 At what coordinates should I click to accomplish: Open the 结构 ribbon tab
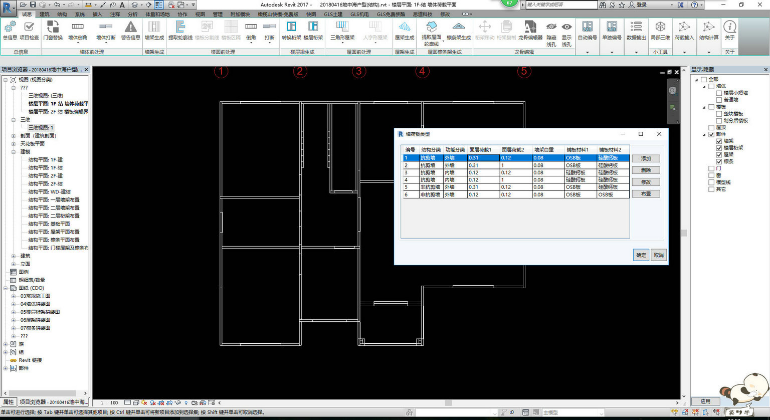coord(62,14)
